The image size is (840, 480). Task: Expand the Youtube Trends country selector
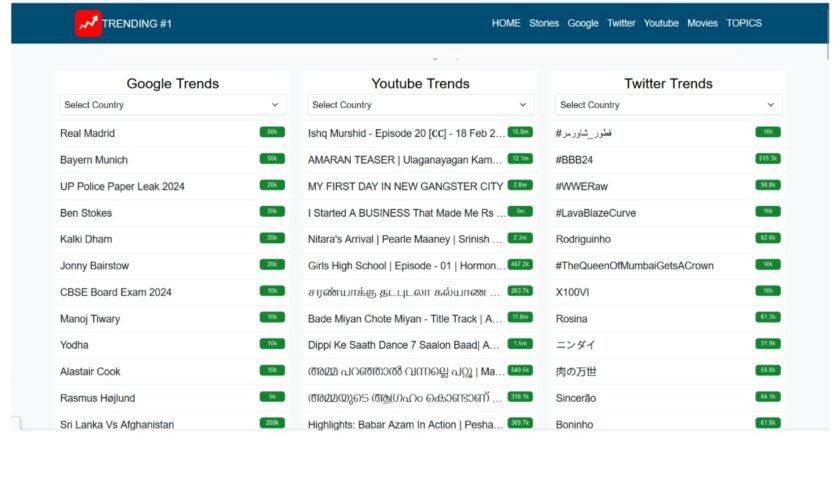[420, 105]
